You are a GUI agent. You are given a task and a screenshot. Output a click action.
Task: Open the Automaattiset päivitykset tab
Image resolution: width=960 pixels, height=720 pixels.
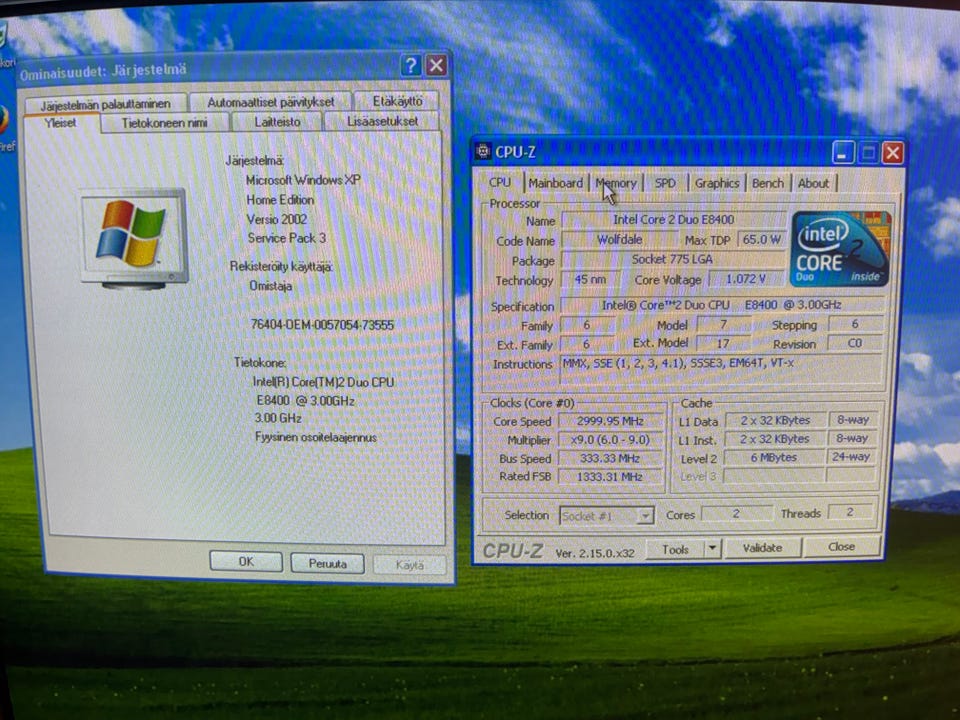[271, 102]
